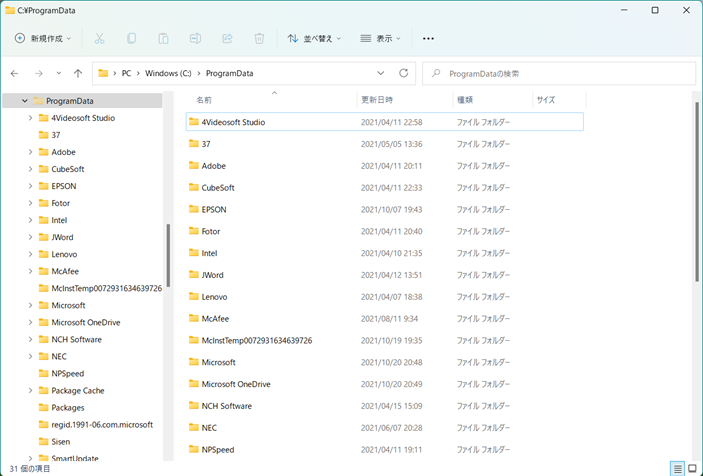This screenshot has height=476, width=703.
Task: Select Microsoft folder in file list
Action: [218, 362]
